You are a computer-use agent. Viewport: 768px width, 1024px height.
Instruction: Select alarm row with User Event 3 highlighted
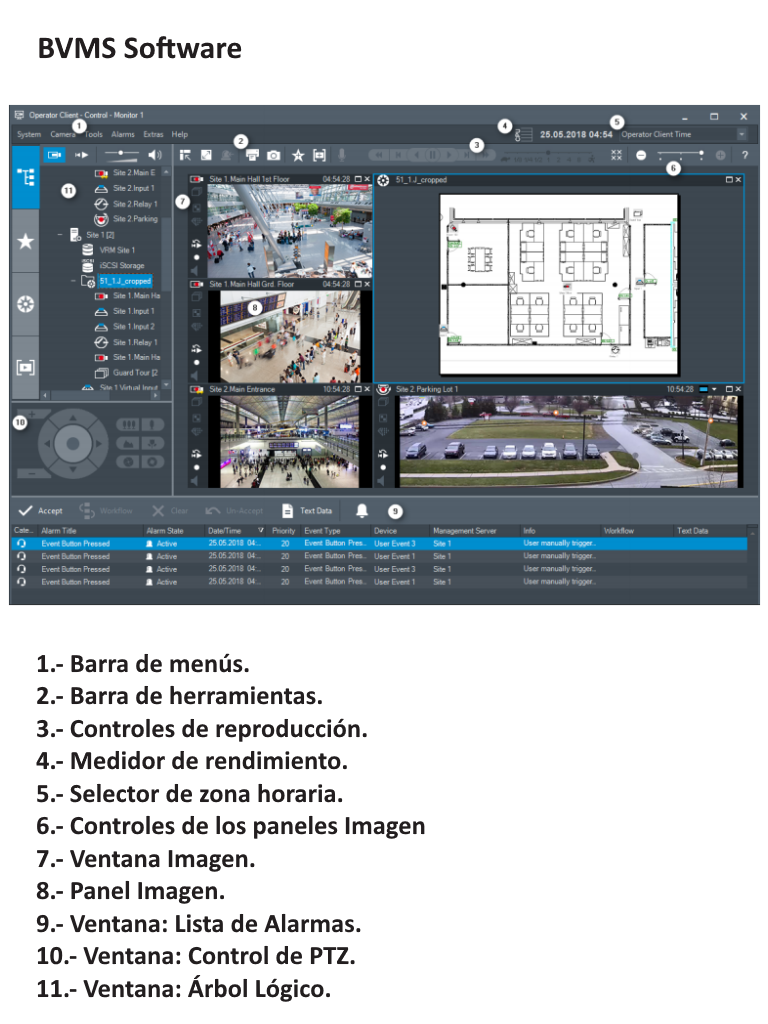point(380,543)
